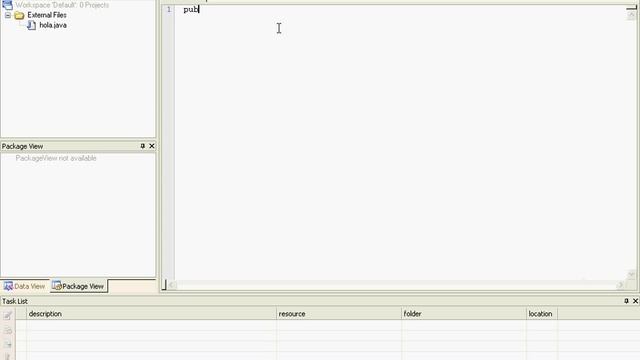Click the editor vertical scrollbar up arrow

[x=631, y=15]
